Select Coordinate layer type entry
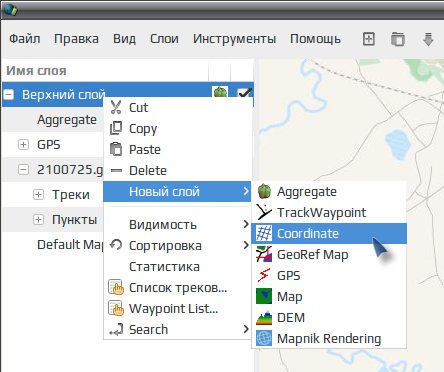Image resolution: width=444 pixels, height=372 pixels. (x=329, y=233)
